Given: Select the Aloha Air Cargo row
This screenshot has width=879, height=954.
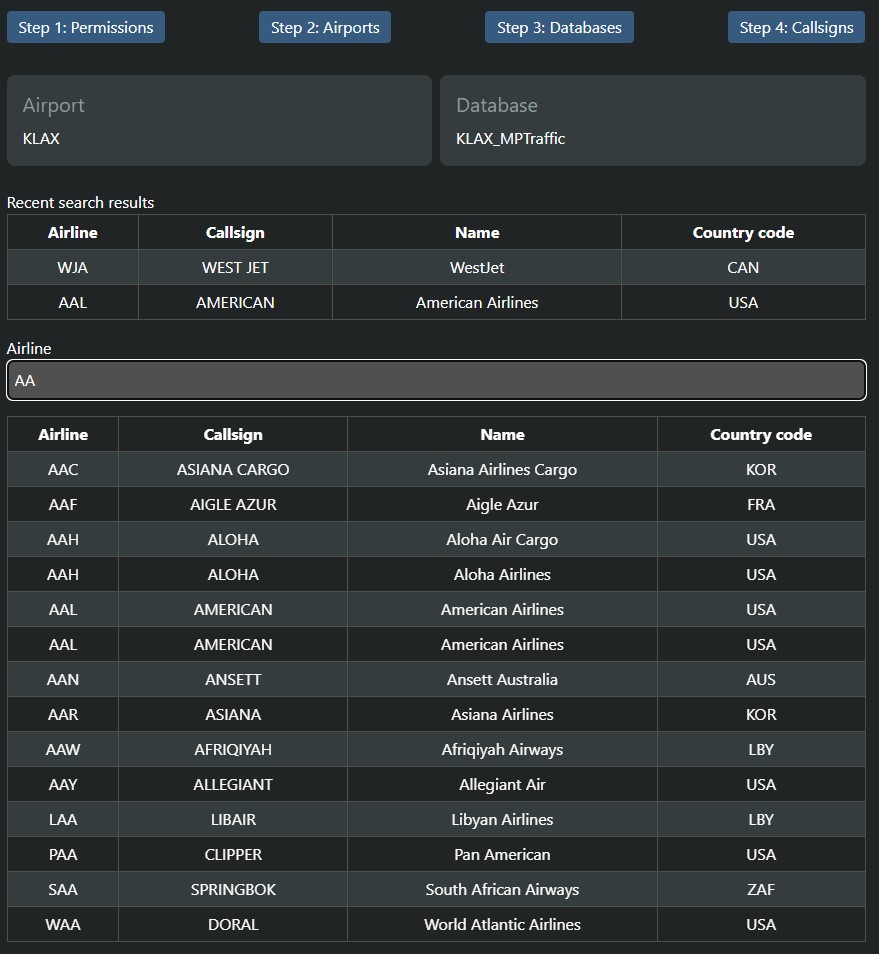Looking at the screenshot, I should click(436, 539).
